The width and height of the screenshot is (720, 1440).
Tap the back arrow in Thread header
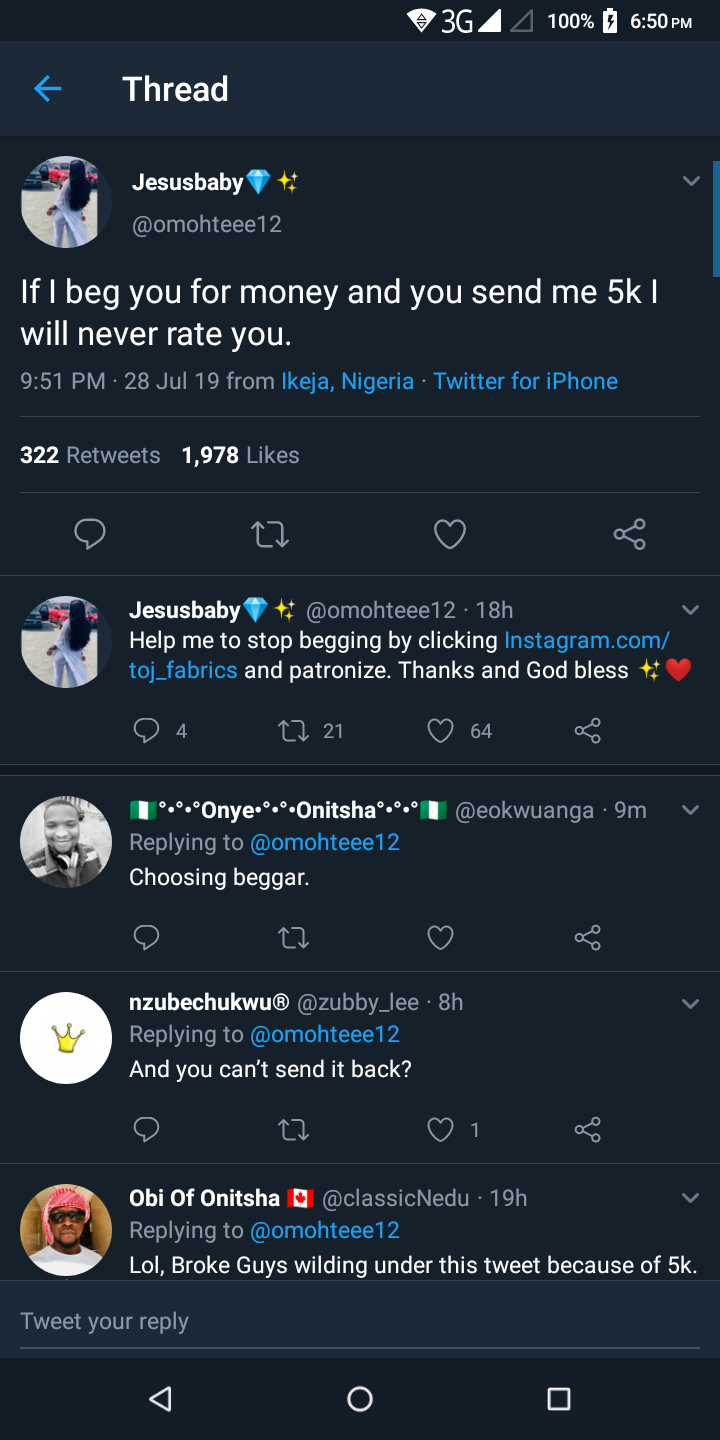coord(47,89)
